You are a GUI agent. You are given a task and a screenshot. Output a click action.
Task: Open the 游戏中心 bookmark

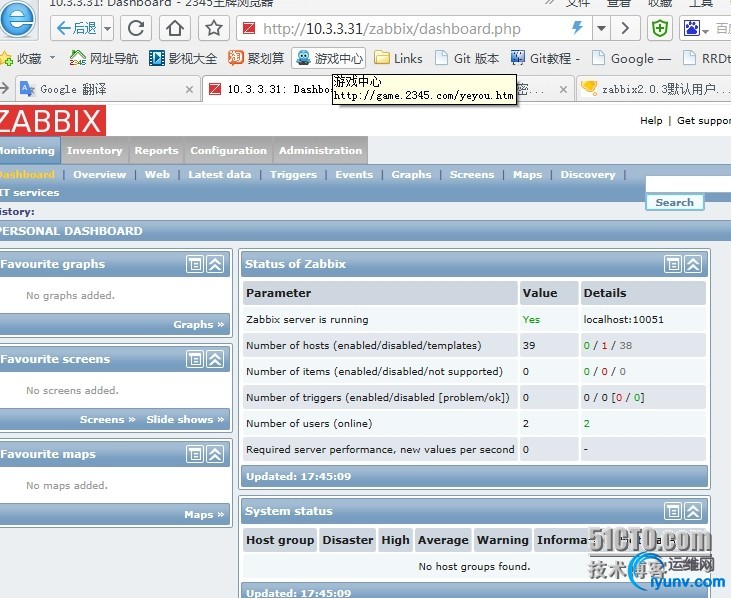point(329,58)
